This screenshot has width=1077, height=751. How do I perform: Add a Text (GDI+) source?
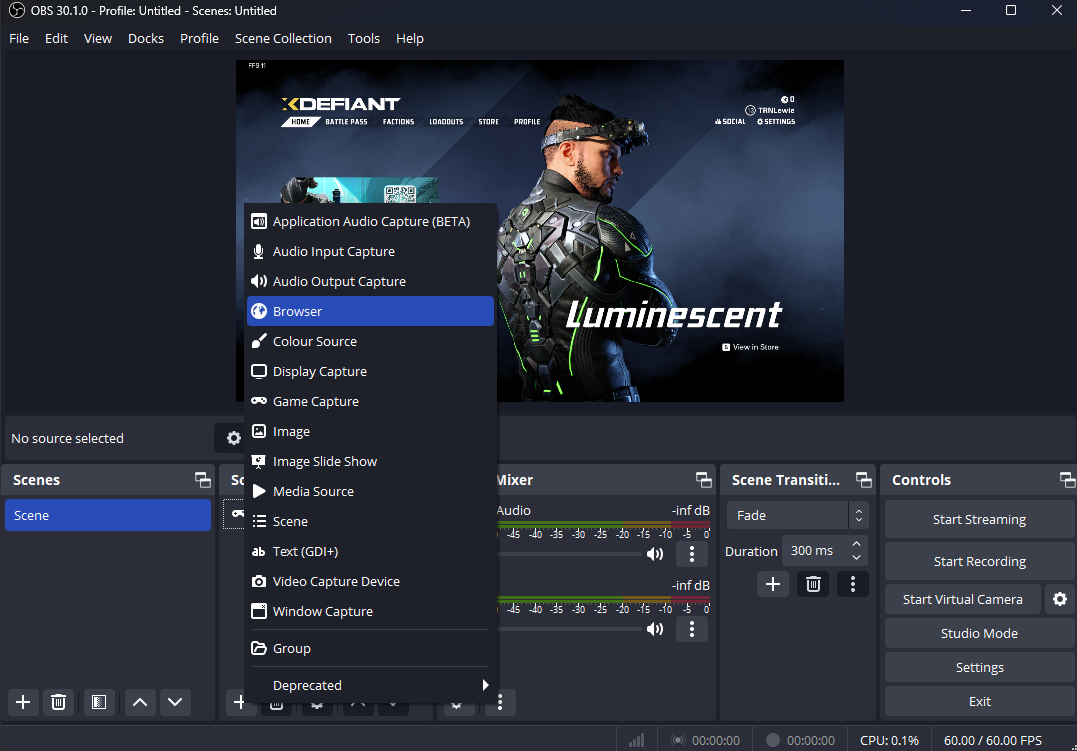[370, 552]
